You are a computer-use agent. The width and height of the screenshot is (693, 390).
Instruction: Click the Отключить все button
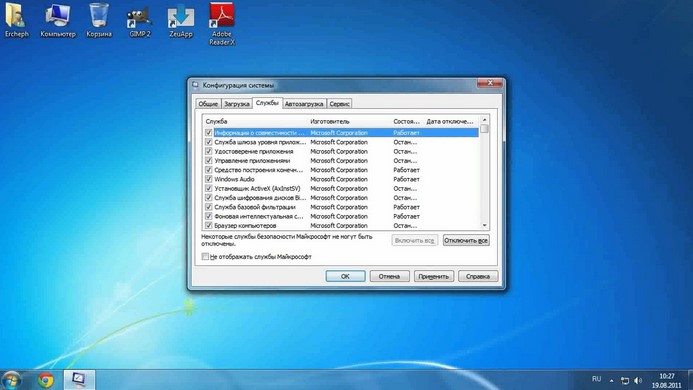(466, 240)
